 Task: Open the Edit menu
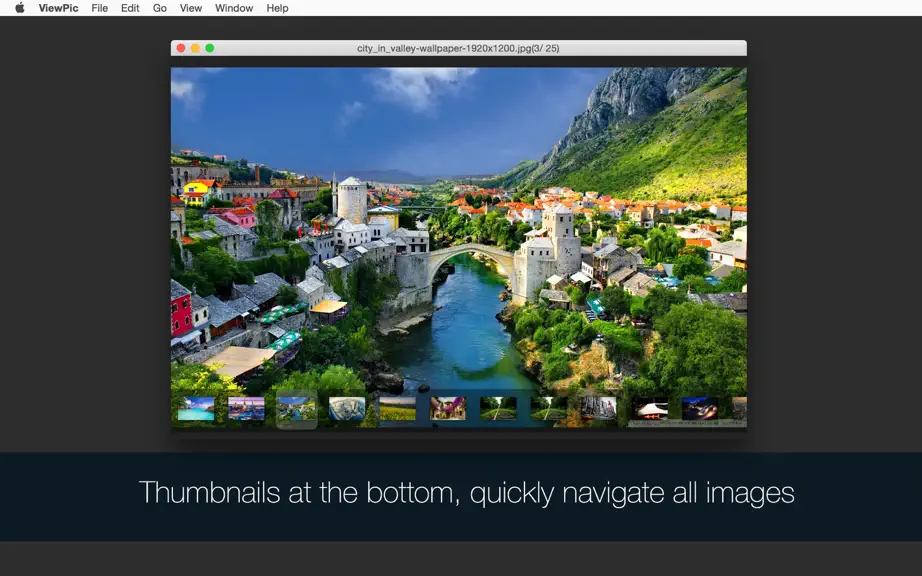[130, 8]
